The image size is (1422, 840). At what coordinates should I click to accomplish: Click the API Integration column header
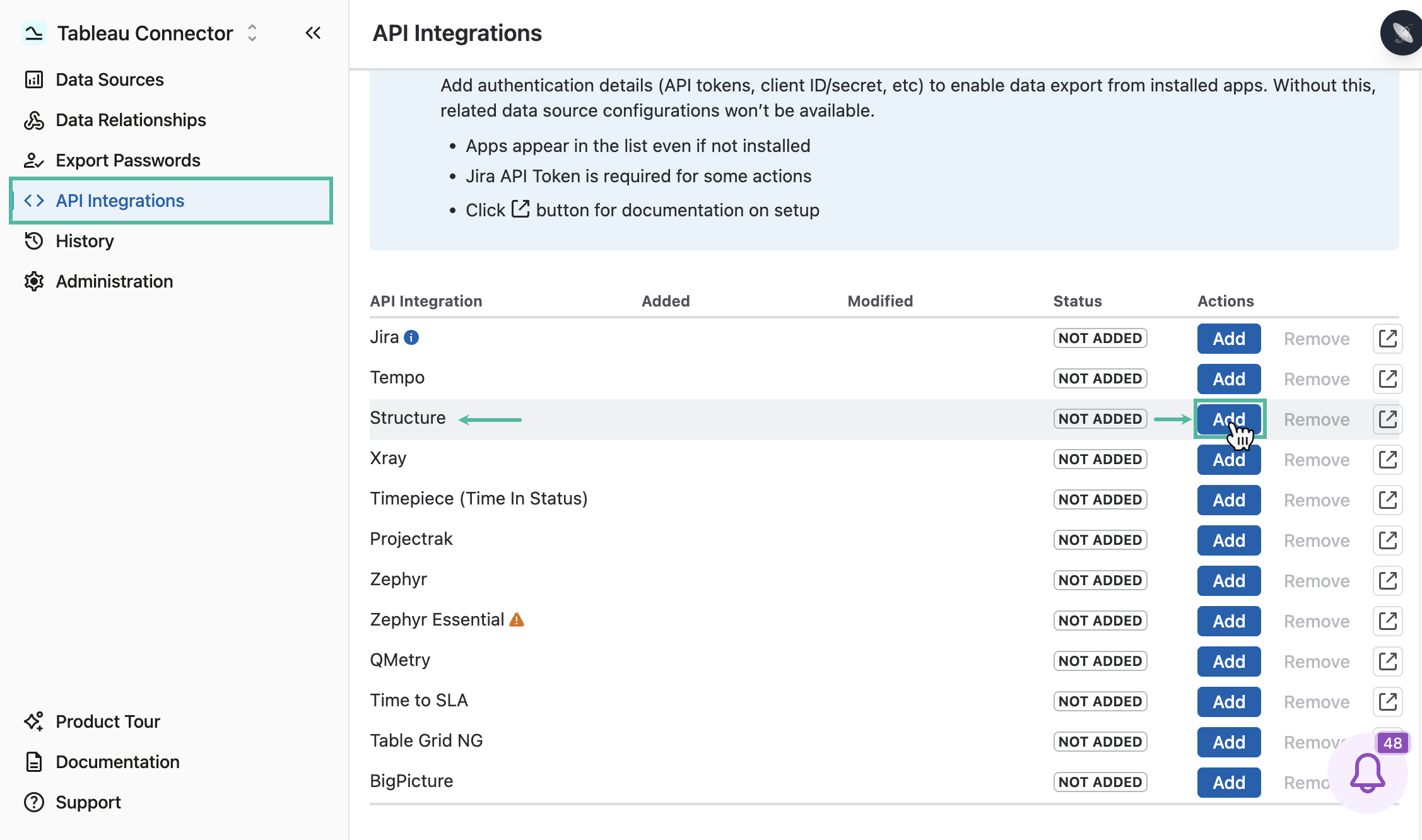(426, 301)
